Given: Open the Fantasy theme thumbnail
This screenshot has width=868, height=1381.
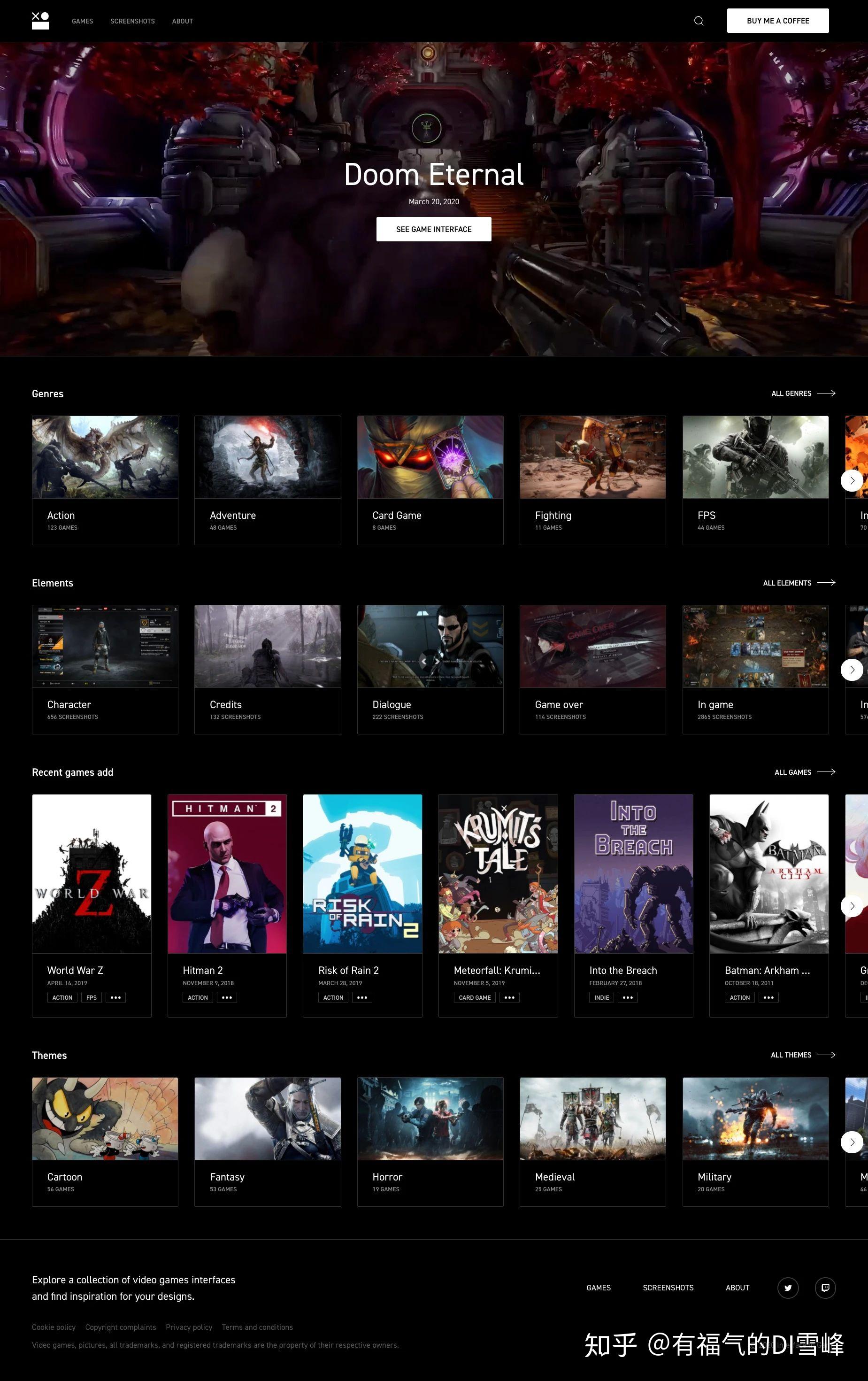Looking at the screenshot, I should click(268, 1119).
